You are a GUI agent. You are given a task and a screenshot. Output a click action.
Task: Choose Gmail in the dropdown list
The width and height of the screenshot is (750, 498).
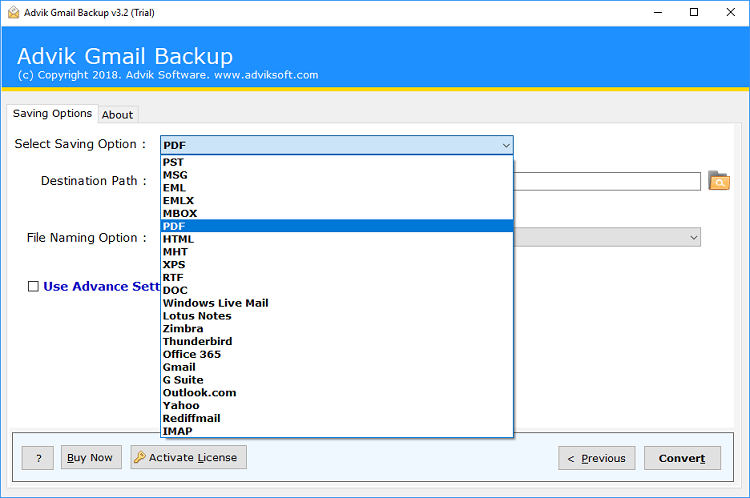point(337,367)
